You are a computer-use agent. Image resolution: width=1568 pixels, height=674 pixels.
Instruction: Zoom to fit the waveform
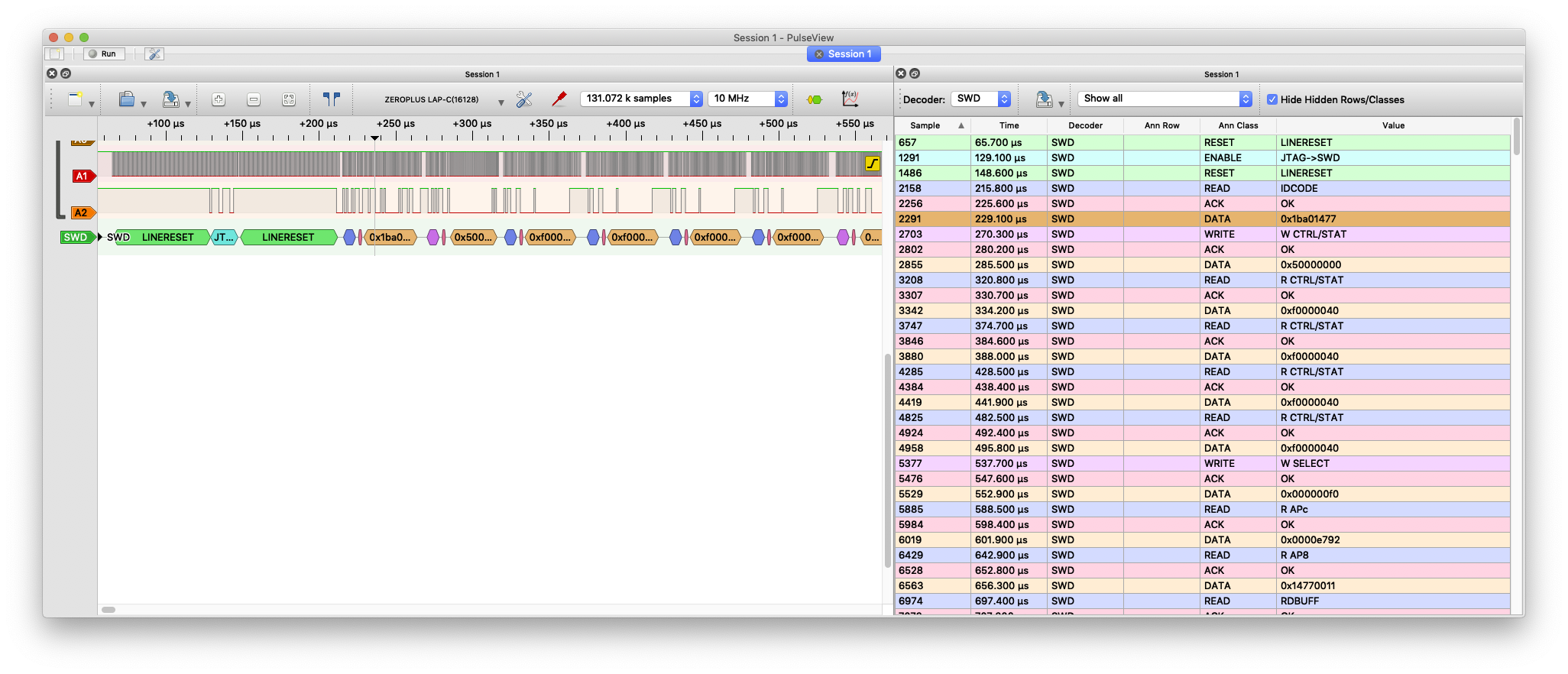[x=289, y=99]
